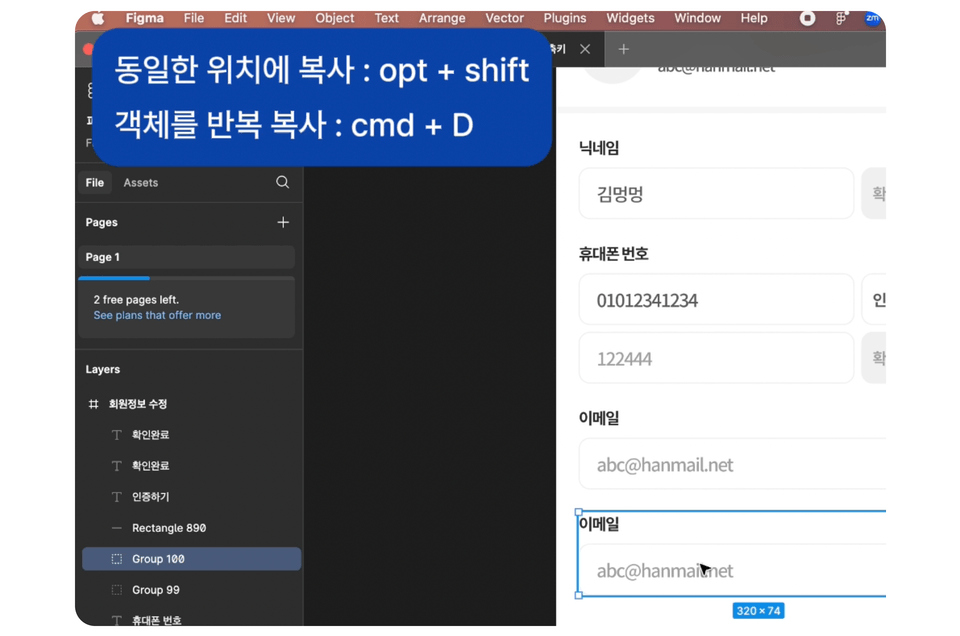Image resolution: width=960 pixels, height=636 pixels.
Task: Select the Group 100 layer
Action: coord(192,559)
